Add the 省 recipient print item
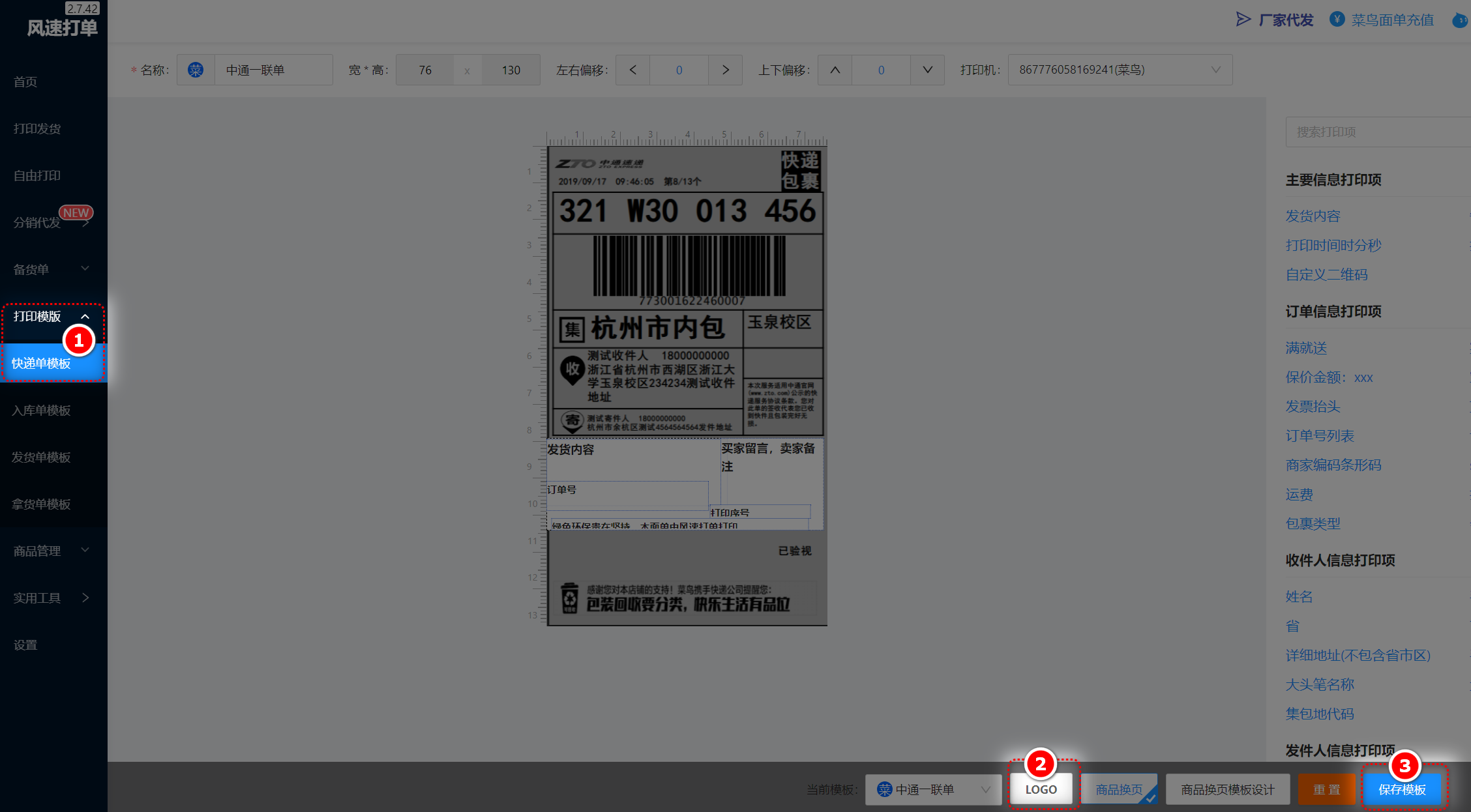This screenshot has width=1471, height=812. [1292, 626]
